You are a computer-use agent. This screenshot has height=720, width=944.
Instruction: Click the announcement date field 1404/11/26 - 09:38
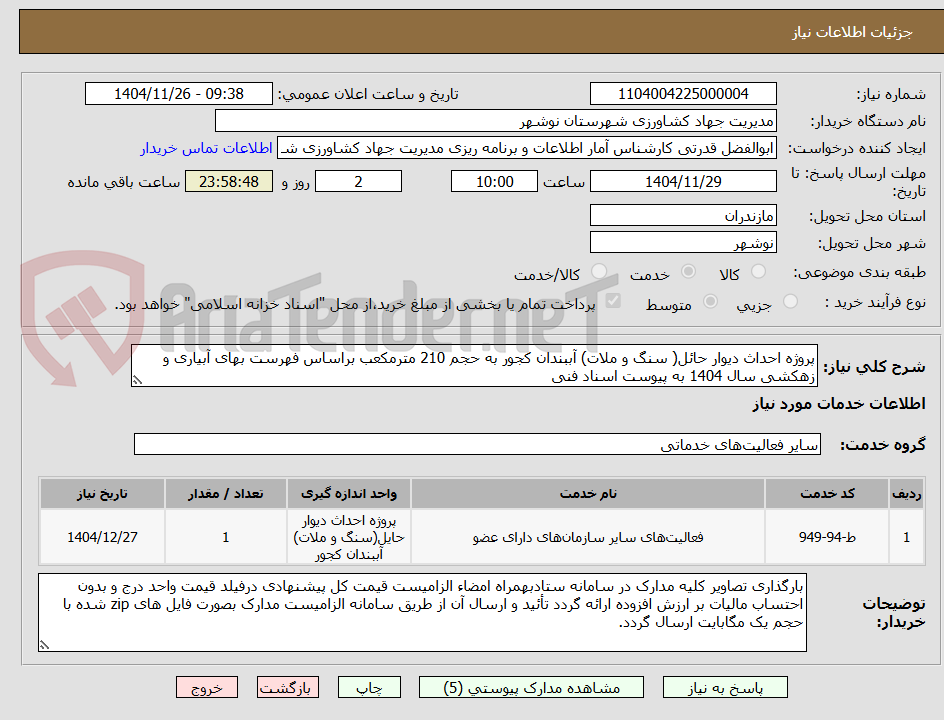point(179,94)
